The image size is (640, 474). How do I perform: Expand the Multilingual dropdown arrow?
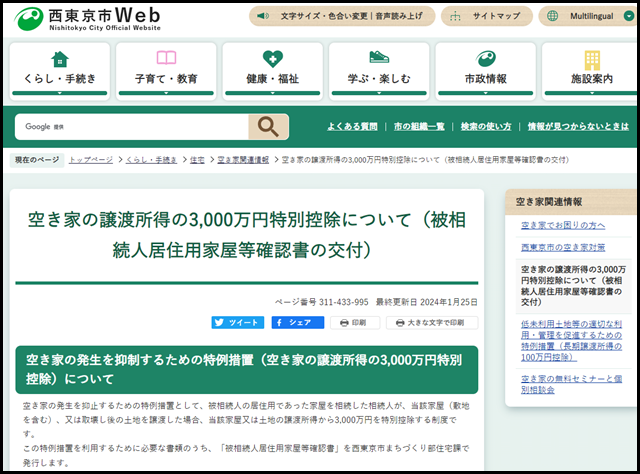[x=629, y=16]
